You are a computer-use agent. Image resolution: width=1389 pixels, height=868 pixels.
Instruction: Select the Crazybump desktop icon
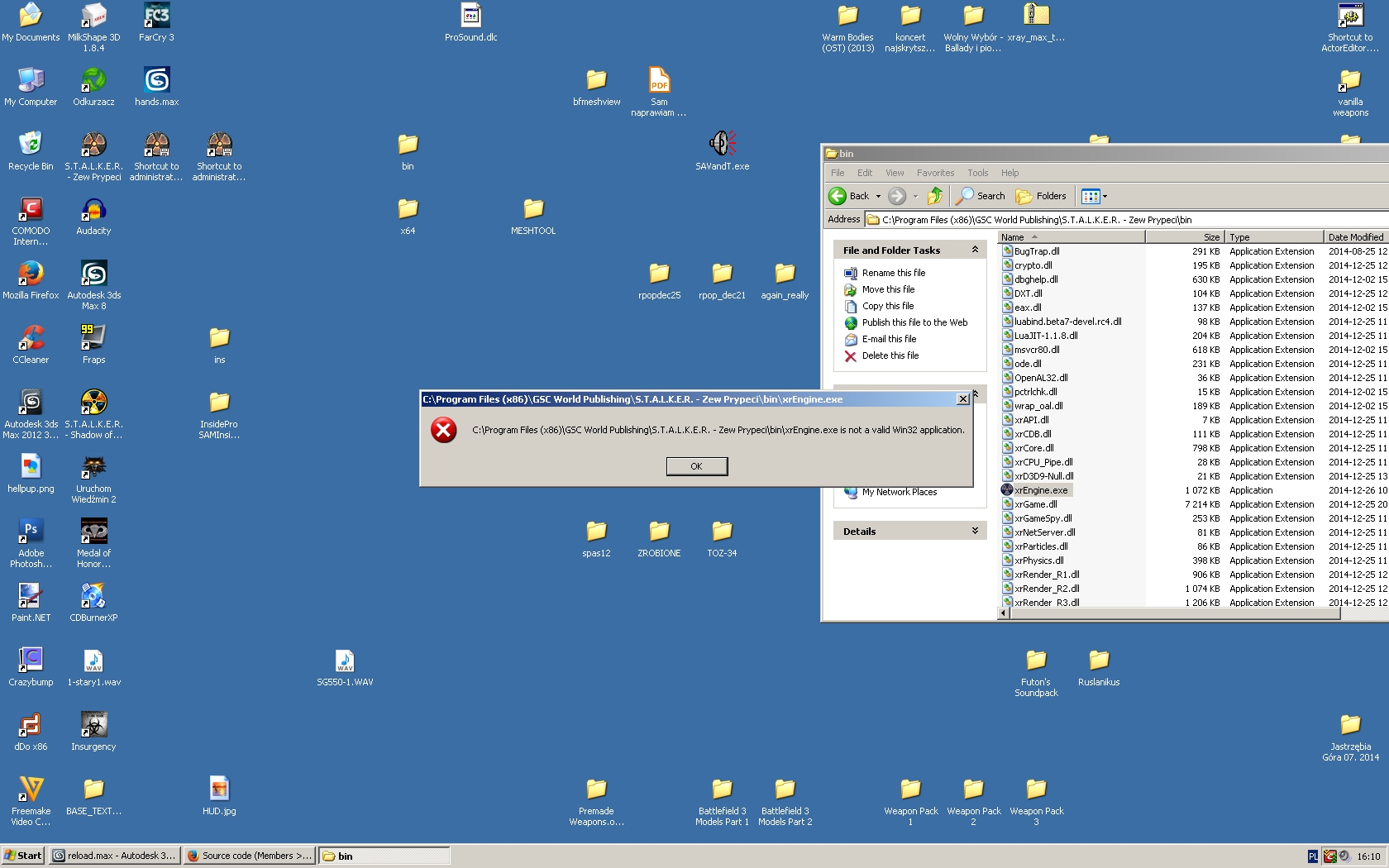coord(31,666)
